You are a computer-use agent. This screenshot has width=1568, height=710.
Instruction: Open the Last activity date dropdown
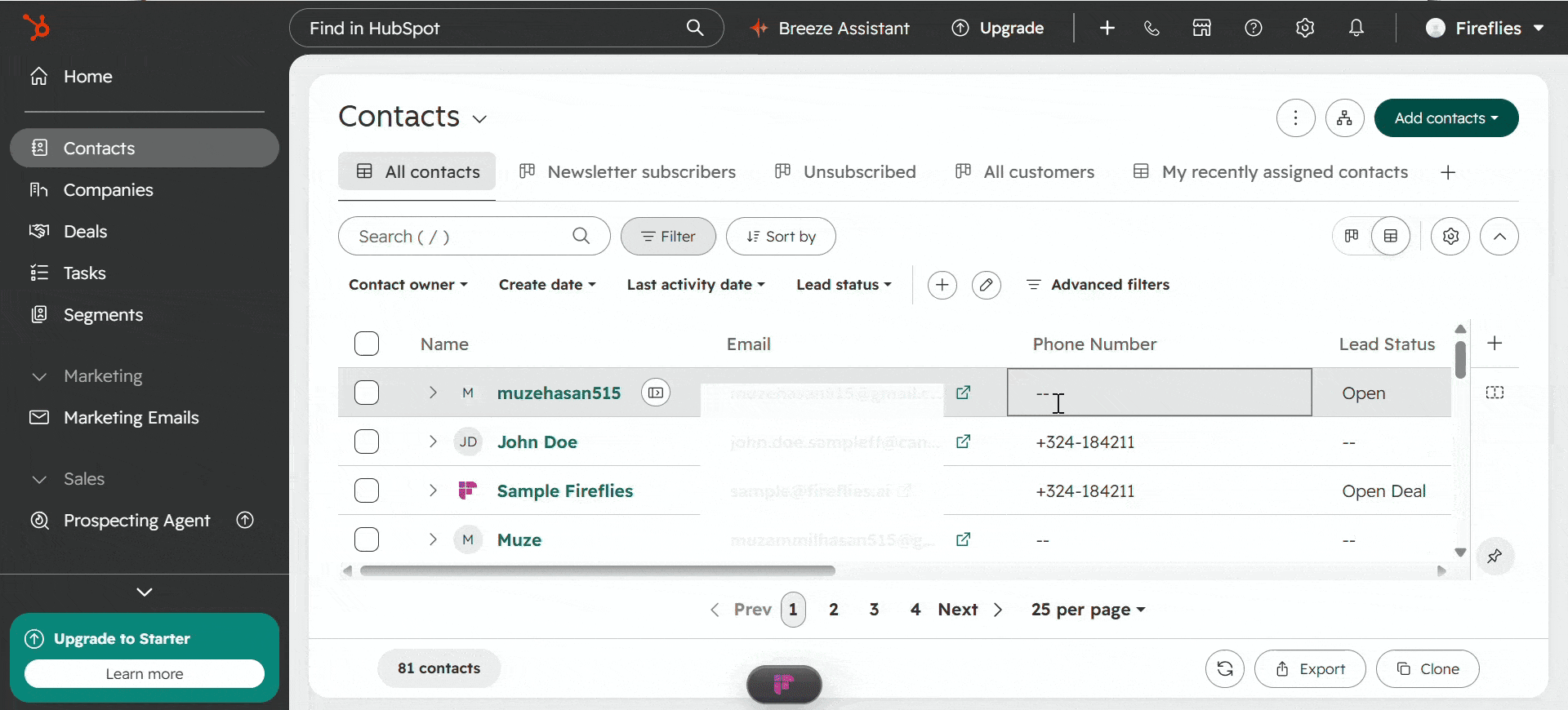(696, 285)
